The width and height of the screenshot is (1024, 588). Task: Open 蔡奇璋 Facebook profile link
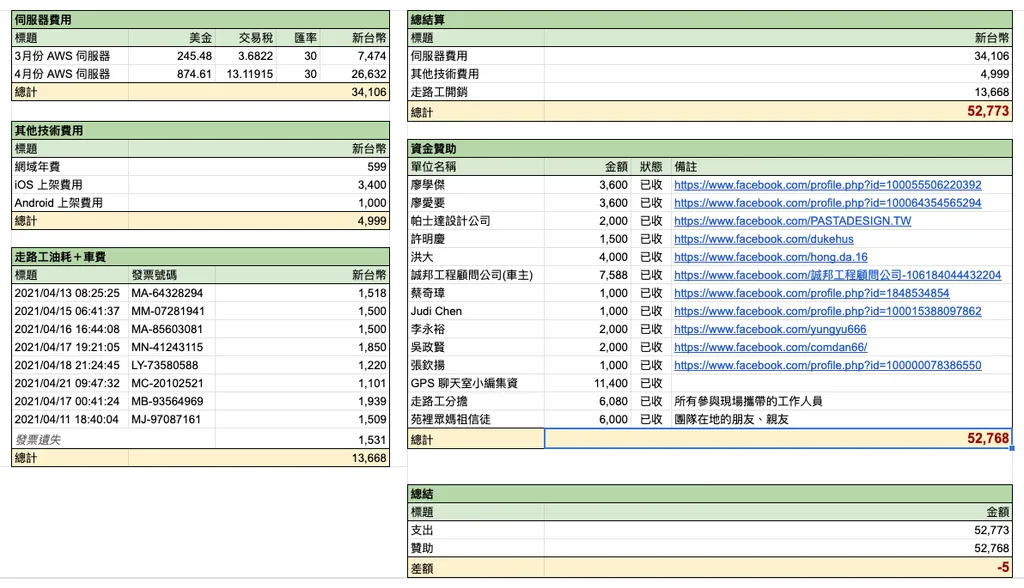coord(812,293)
